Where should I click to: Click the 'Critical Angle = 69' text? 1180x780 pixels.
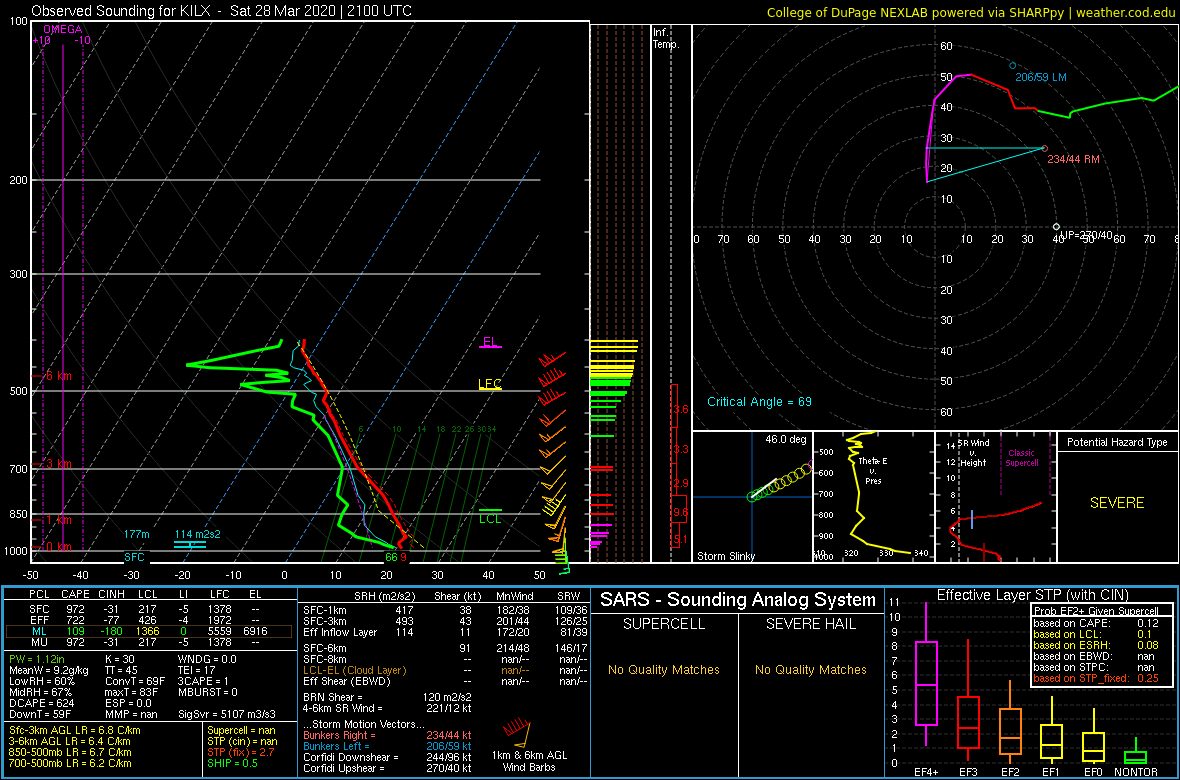pos(759,401)
